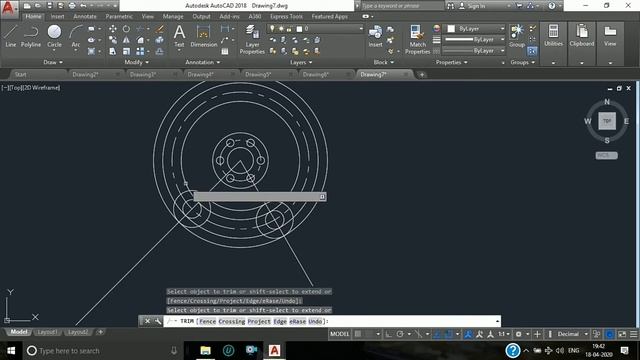The image size is (640, 360).
Task: Choose the Project option in command line
Action: pos(259,322)
